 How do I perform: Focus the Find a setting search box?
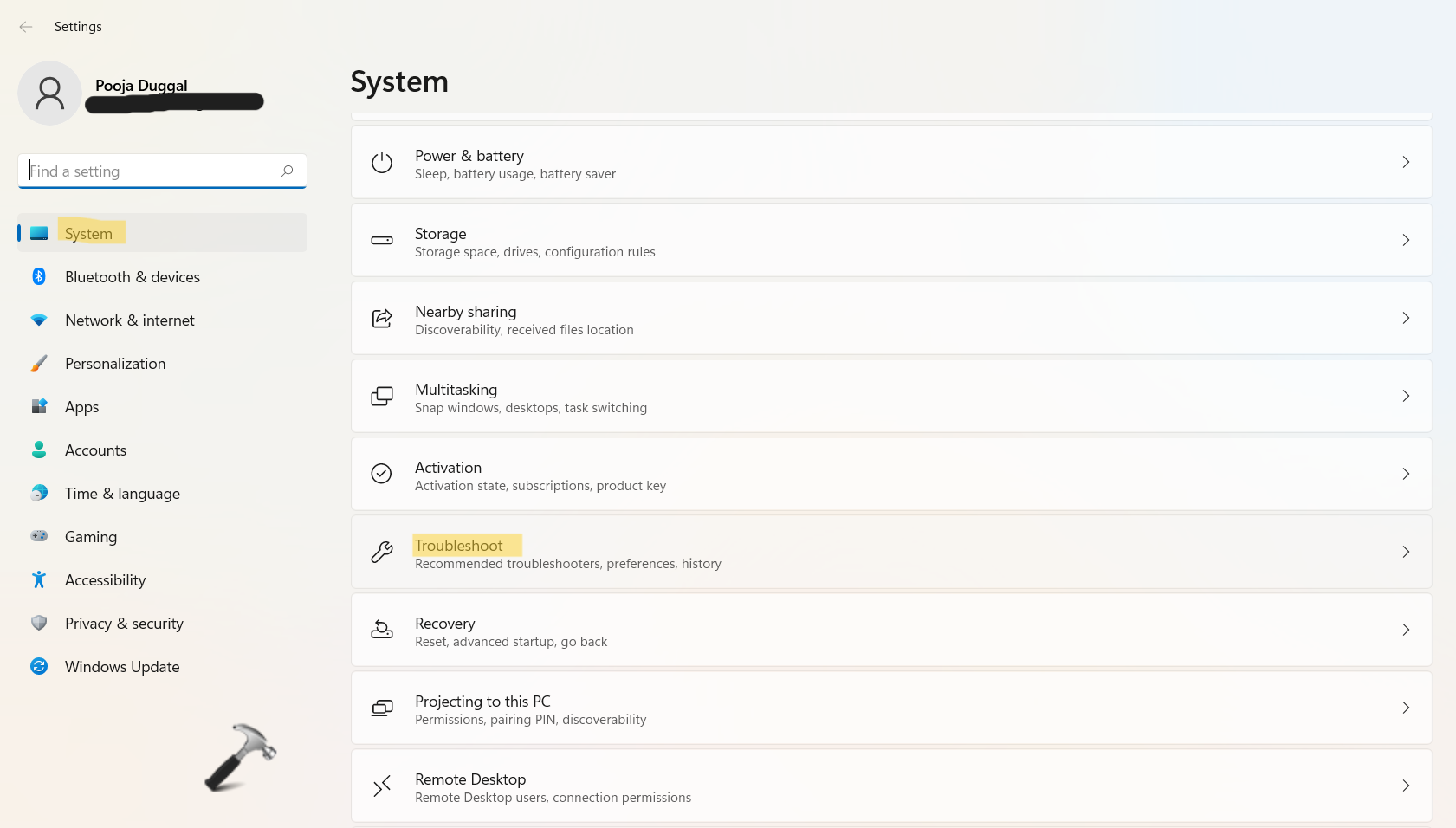click(152, 171)
